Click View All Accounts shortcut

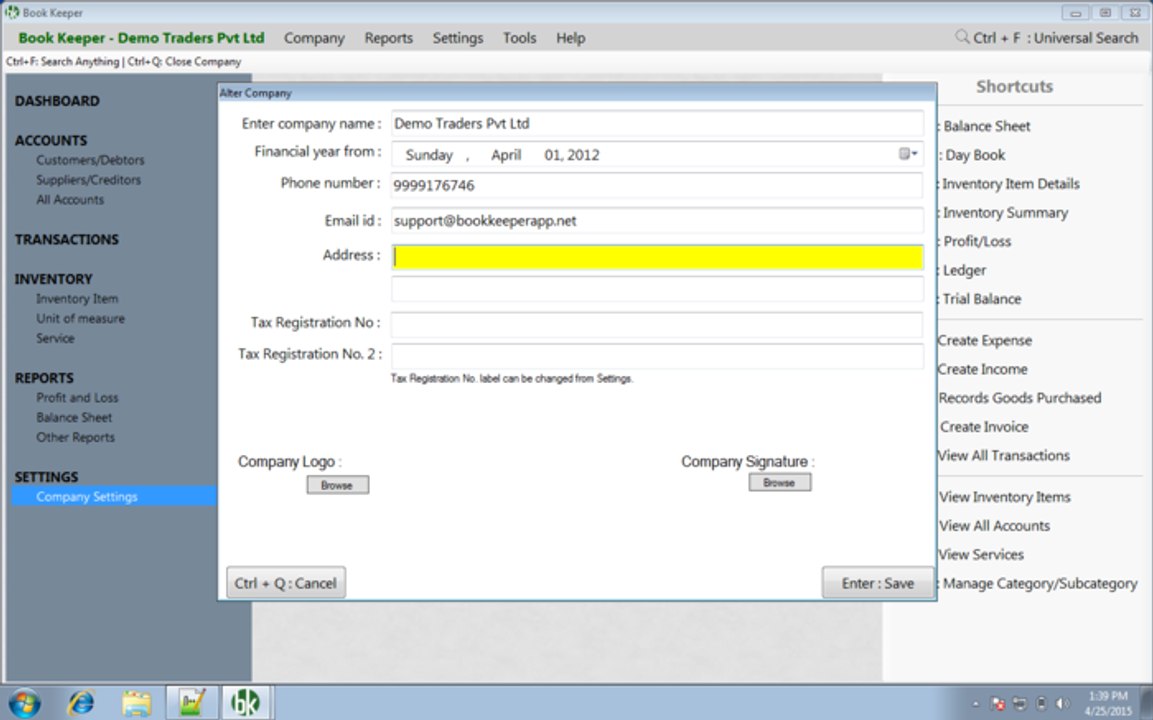click(x=994, y=526)
